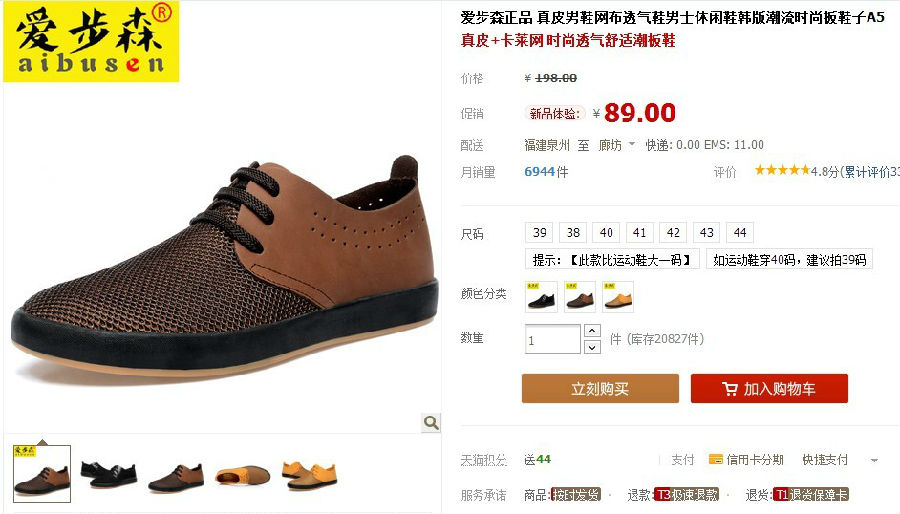Select shoe size 42

(x=673, y=232)
